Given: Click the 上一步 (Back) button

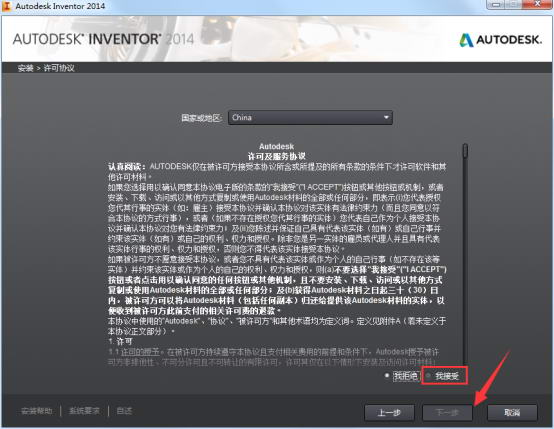Looking at the screenshot, I should tap(389, 412).
